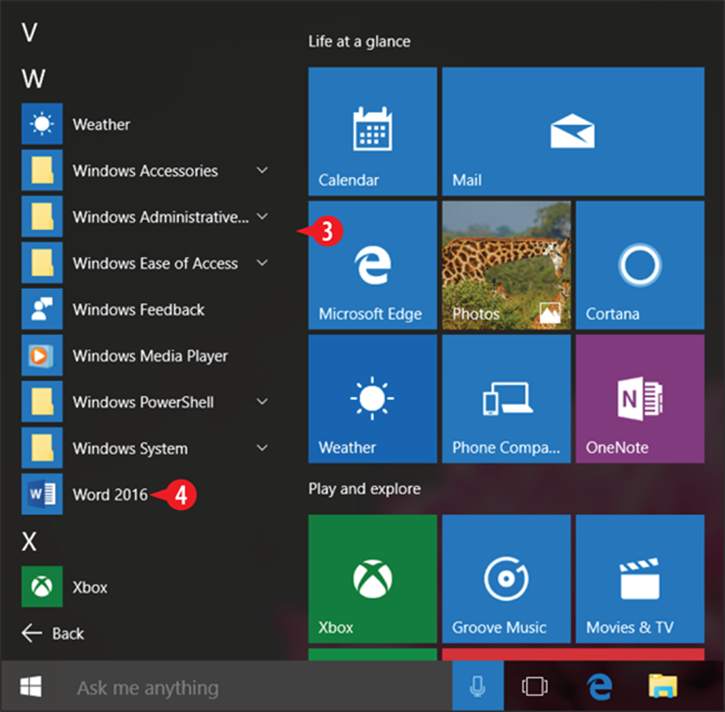The width and height of the screenshot is (725, 712).
Task: Expand the Windows PowerShell chevron
Action: click(x=262, y=401)
